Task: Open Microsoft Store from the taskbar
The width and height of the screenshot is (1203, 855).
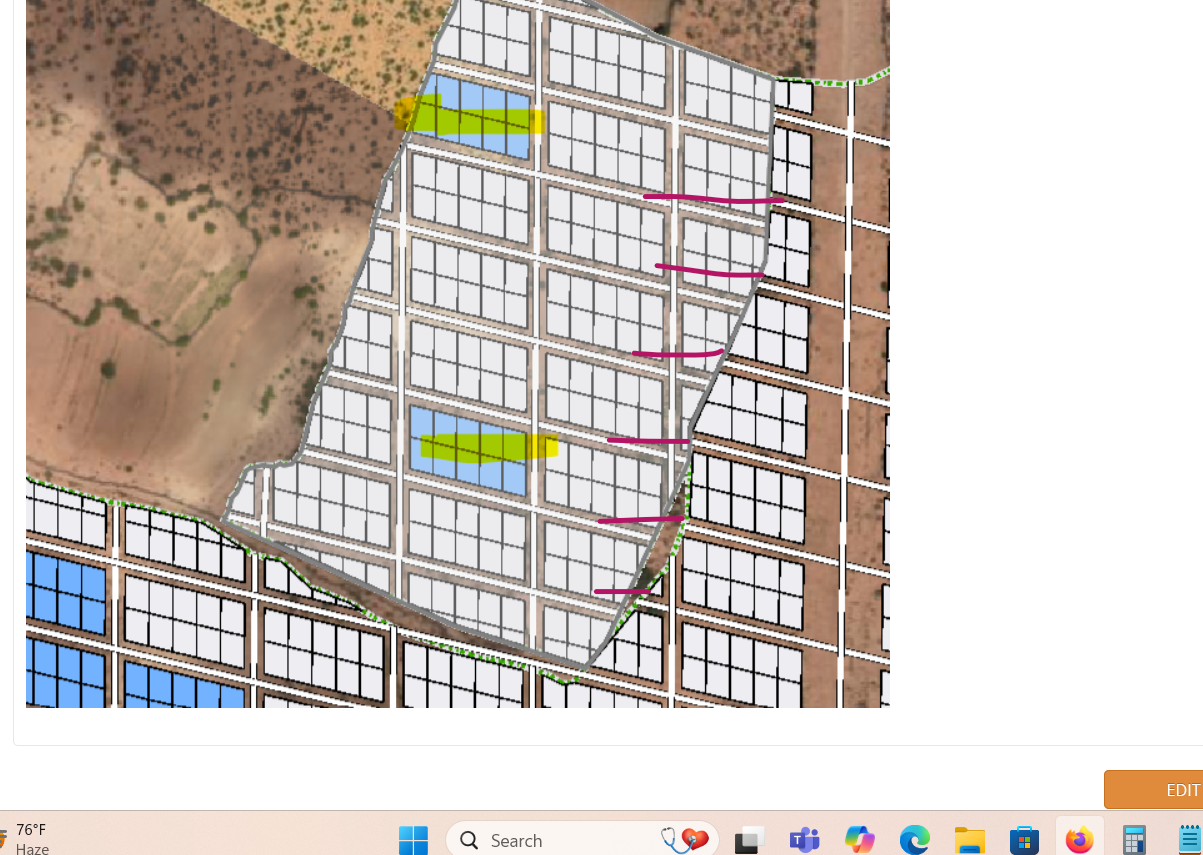Action: pos(1024,840)
